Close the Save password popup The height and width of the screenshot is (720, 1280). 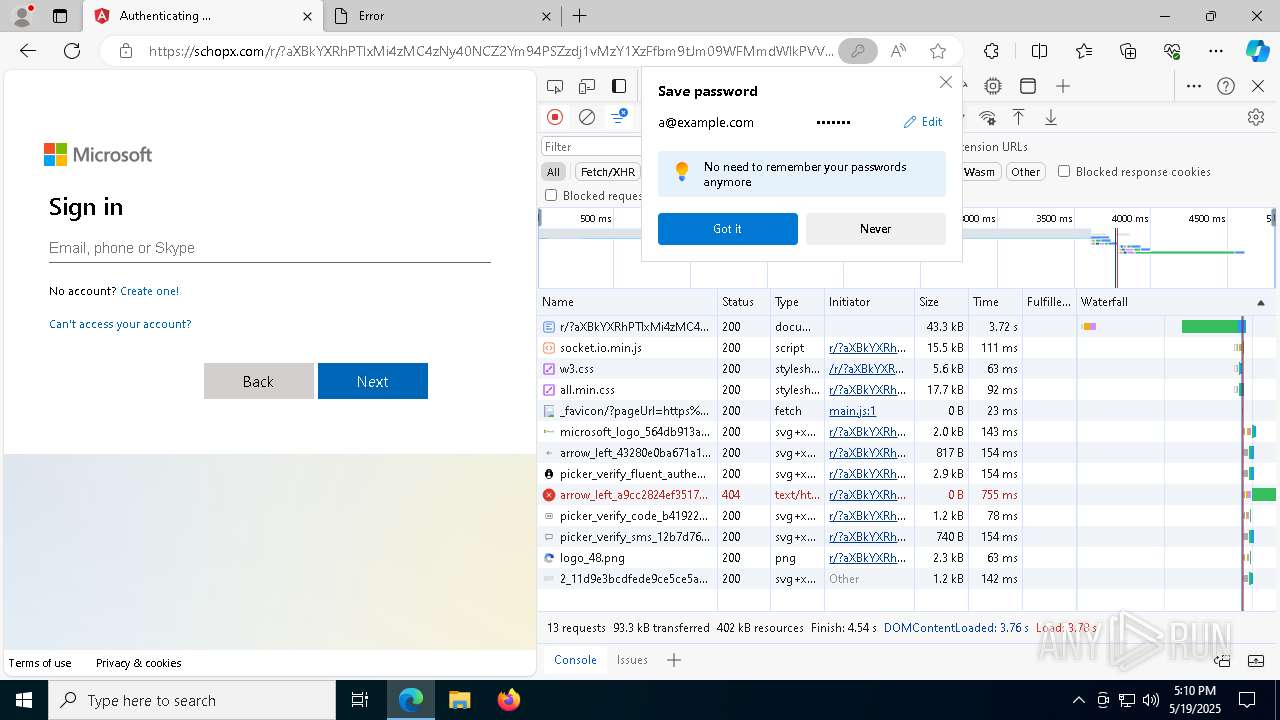coord(946,82)
